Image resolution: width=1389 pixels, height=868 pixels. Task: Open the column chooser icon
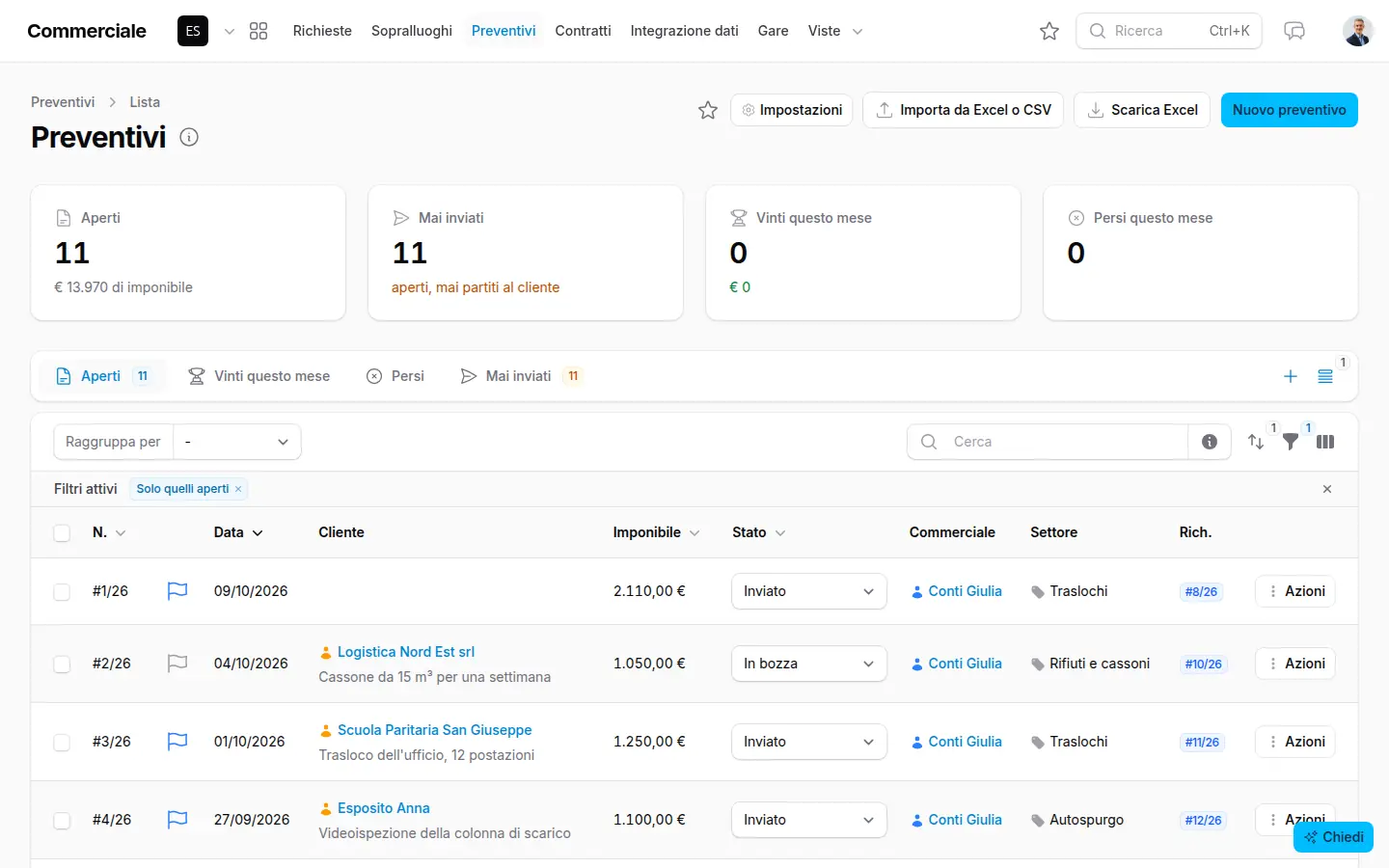coord(1325,442)
